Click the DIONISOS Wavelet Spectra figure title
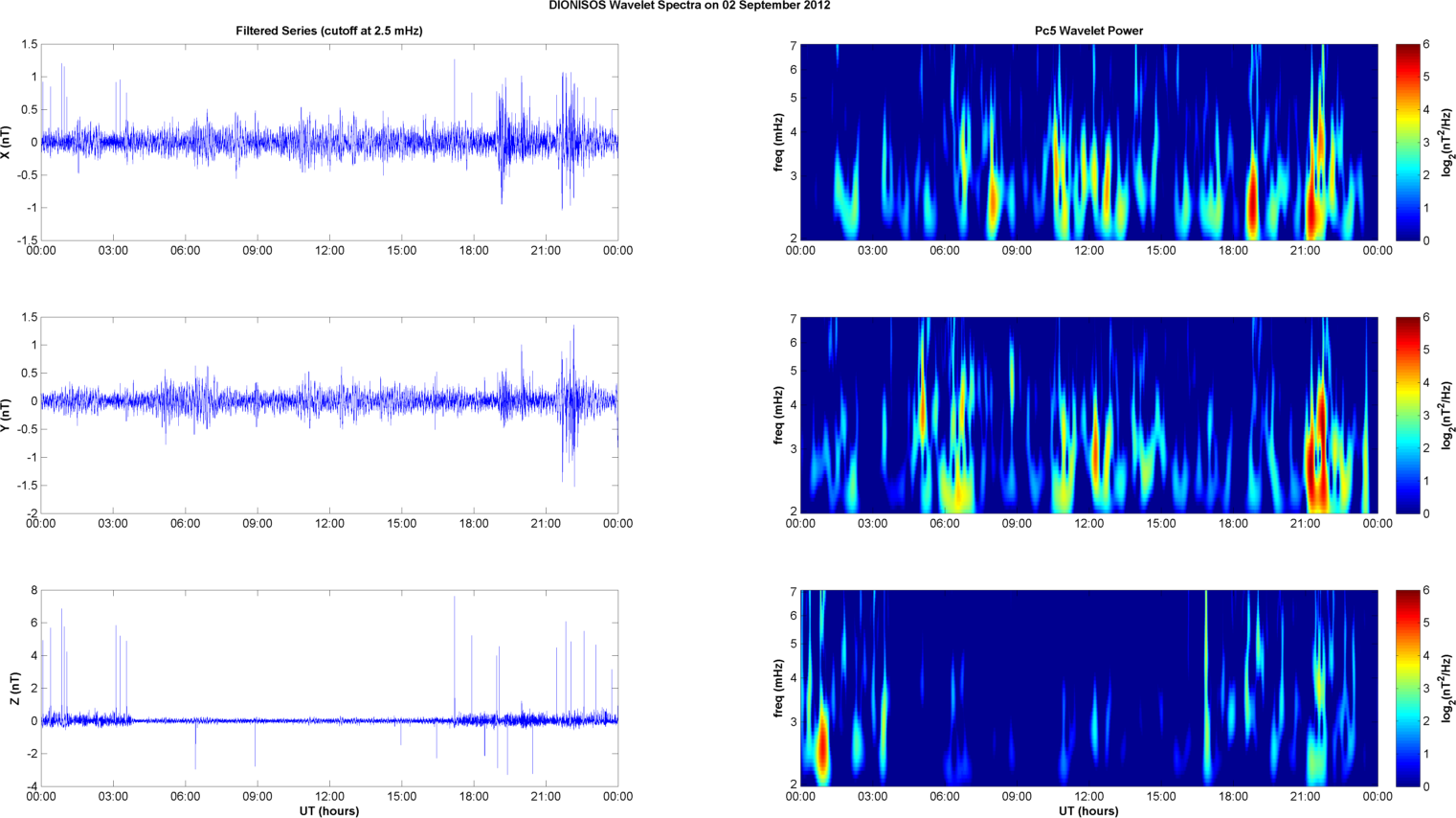 coord(689,6)
